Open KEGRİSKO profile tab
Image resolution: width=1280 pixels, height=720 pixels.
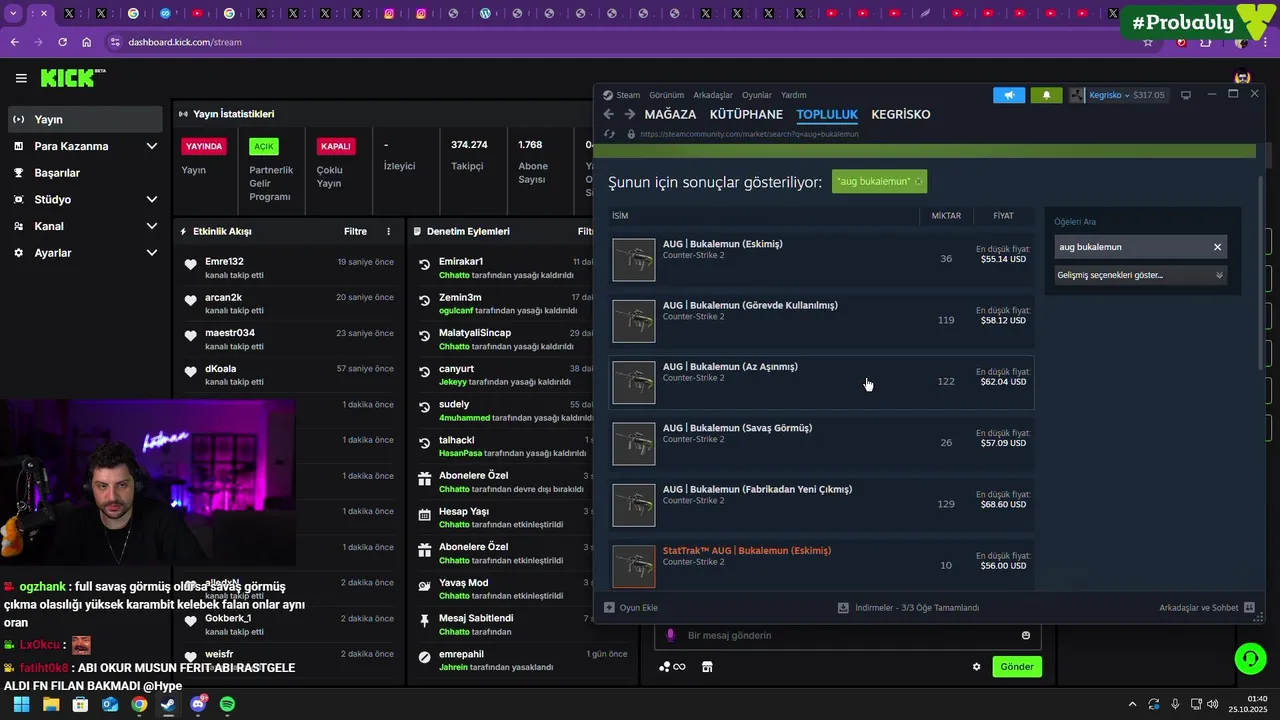(901, 115)
